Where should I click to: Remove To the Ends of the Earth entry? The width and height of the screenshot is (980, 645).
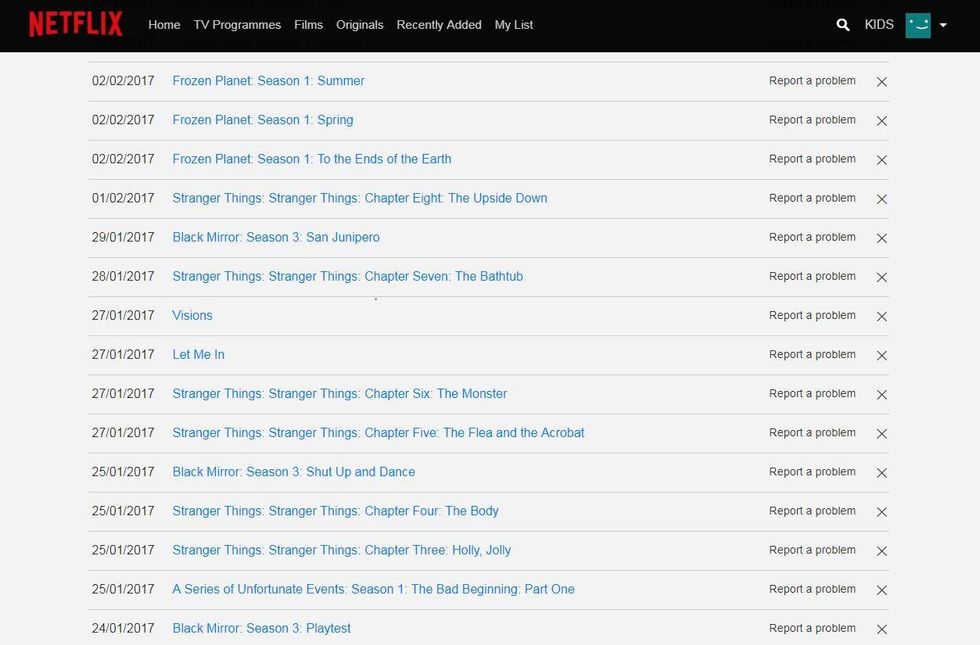pos(882,160)
